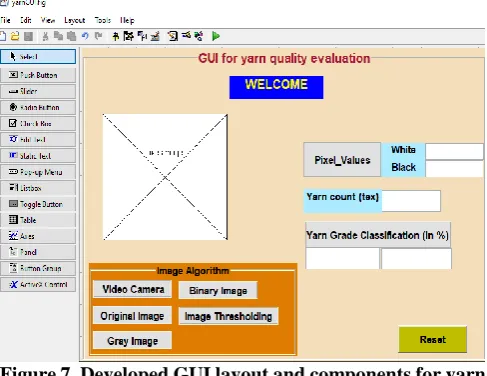The width and height of the screenshot is (487, 376).
Task: Open the Tools menu
Action: tap(102, 20)
